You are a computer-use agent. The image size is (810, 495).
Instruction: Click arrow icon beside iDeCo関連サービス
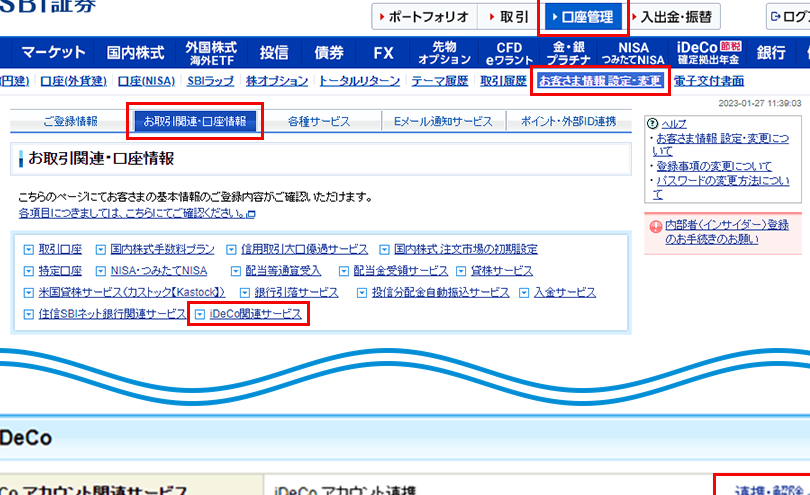[x=200, y=314]
